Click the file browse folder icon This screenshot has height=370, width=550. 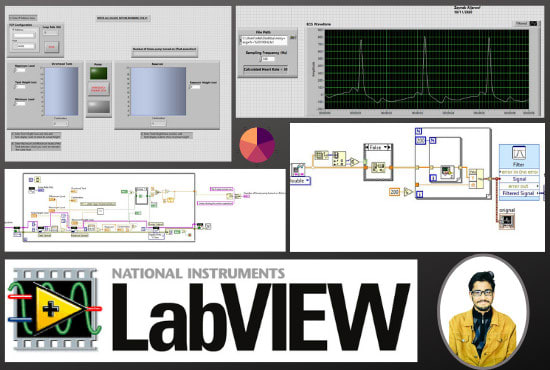(x=293, y=37)
